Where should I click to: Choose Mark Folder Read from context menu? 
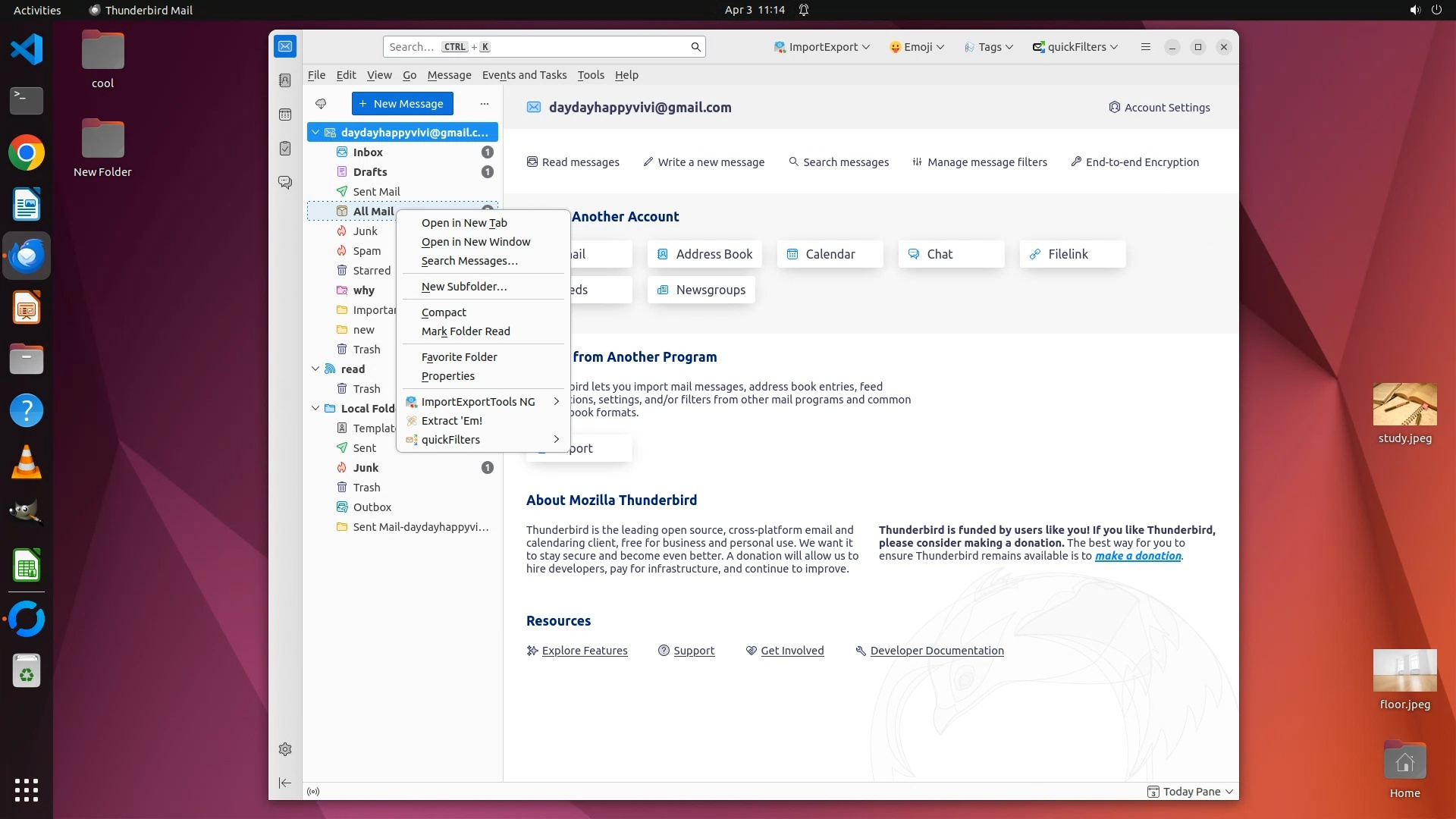coord(466,331)
